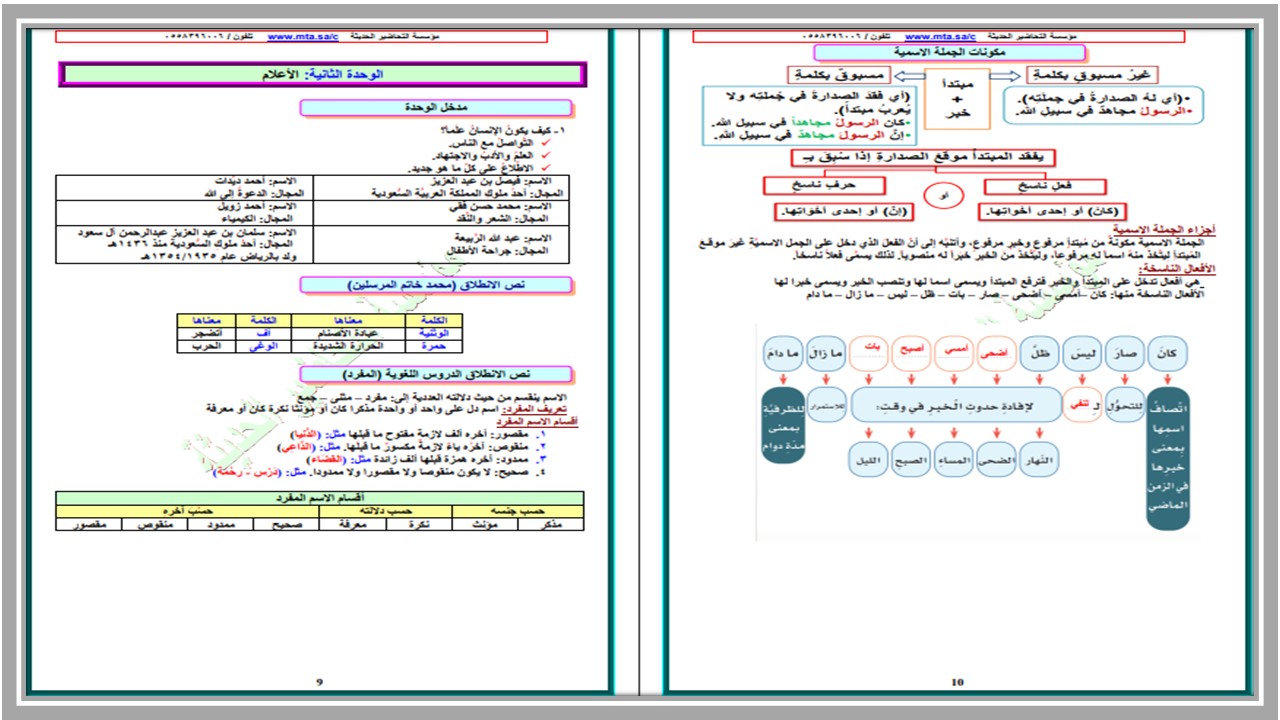Click the green table header 'أقسام الاسم المفرد'
The image size is (1280, 720).
pyautogui.click(x=321, y=498)
